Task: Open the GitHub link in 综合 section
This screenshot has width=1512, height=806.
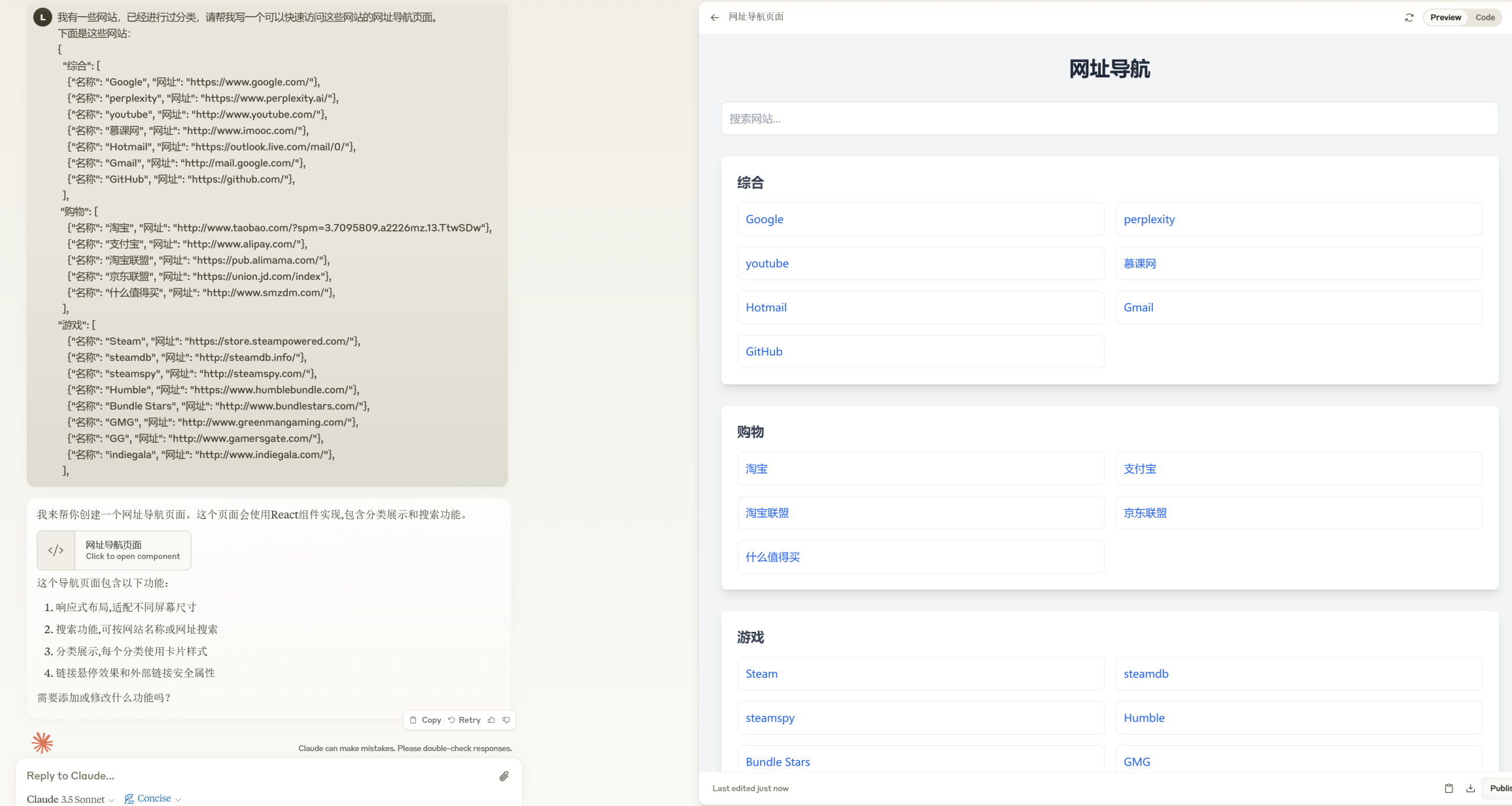Action: 764,351
